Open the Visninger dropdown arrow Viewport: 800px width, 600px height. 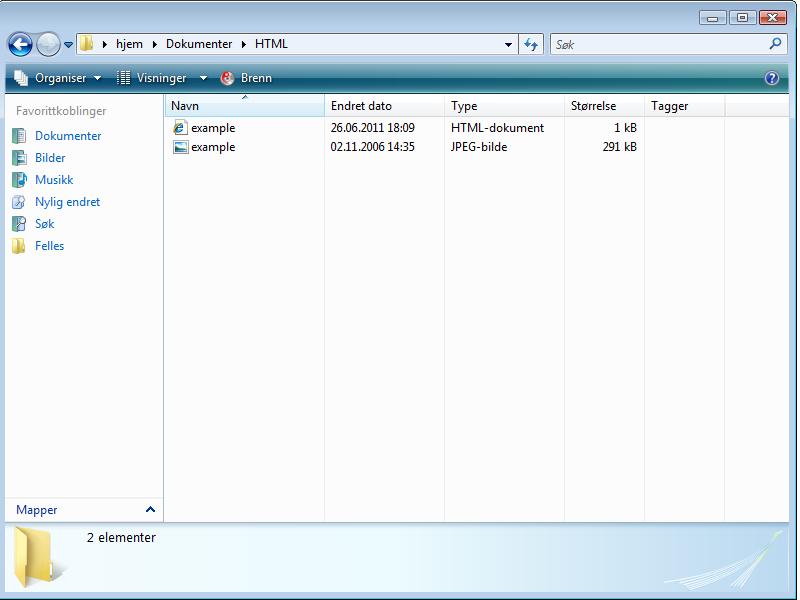coord(203,78)
